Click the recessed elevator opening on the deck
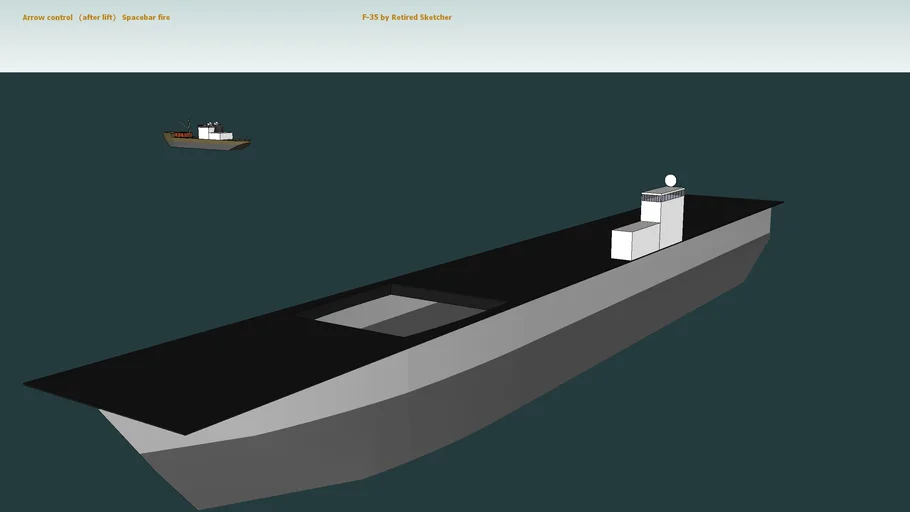 click(400, 314)
